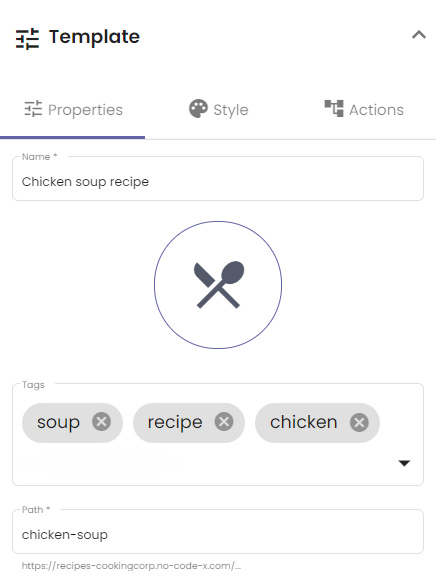Switch to the Properties tab
The width and height of the screenshot is (436, 582).
73,110
